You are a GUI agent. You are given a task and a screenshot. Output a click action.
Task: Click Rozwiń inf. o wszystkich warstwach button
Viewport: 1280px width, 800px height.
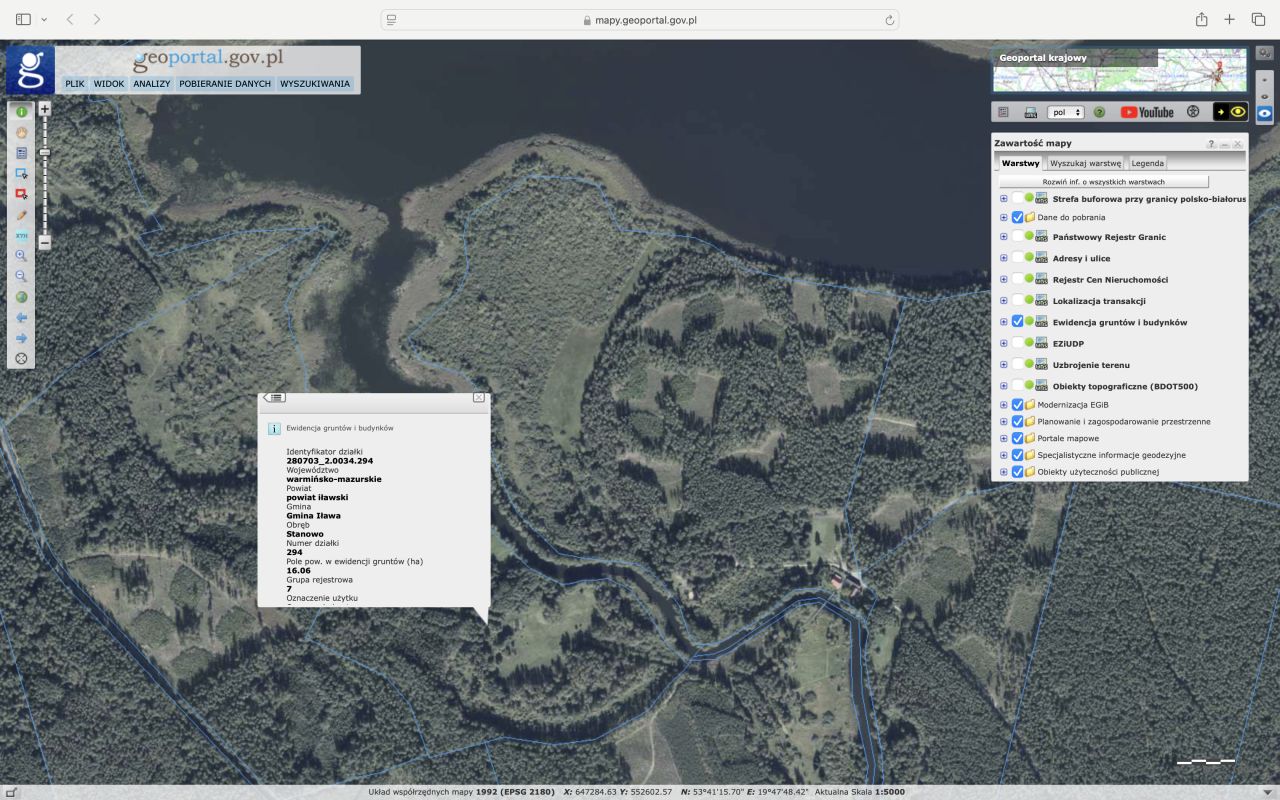pyautogui.click(x=1103, y=182)
